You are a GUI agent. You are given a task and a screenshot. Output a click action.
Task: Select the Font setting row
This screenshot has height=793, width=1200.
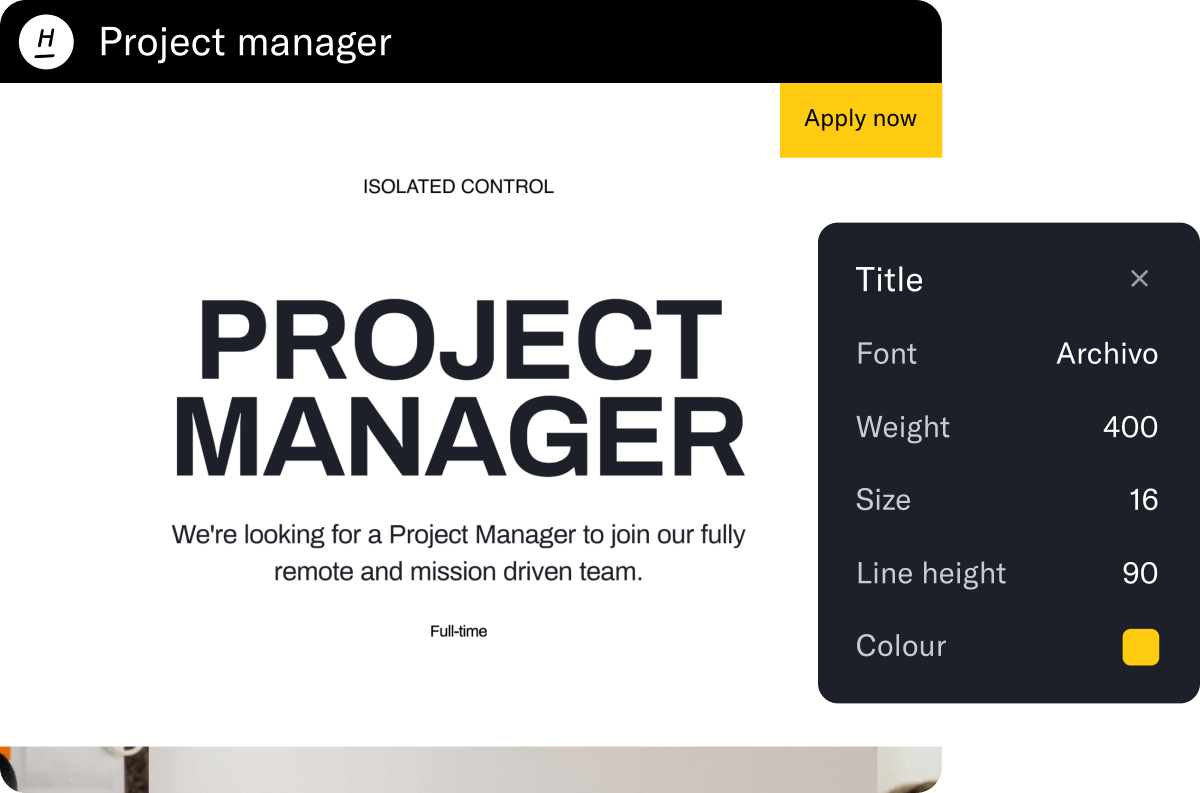point(886,354)
